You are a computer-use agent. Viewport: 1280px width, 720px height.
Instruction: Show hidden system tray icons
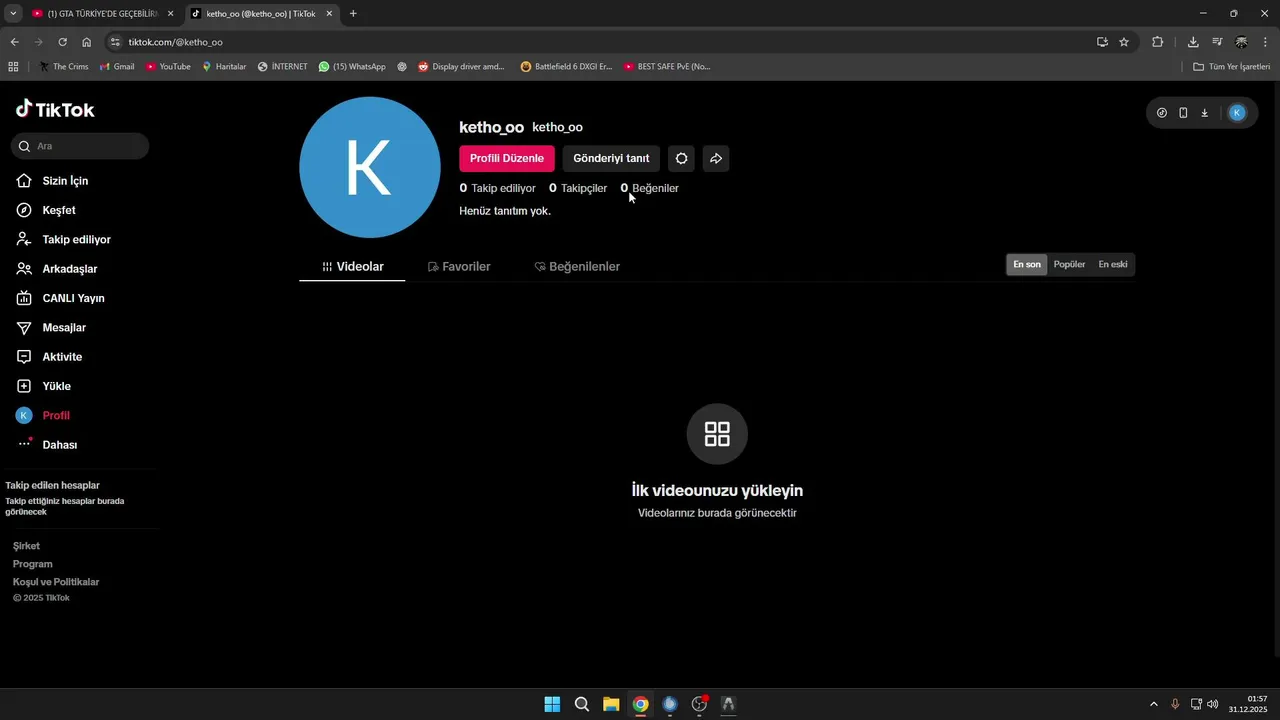click(x=1154, y=704)
